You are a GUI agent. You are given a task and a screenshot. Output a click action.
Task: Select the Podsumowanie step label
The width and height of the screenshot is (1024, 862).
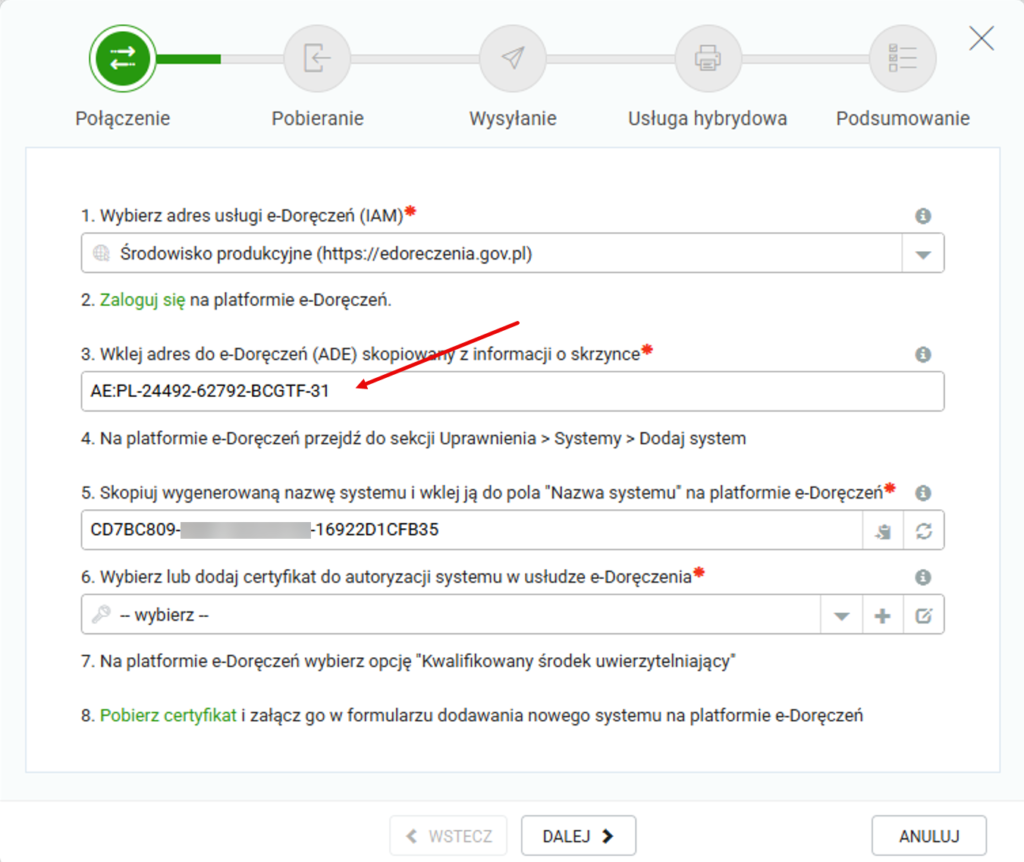[x=903, y=118]
